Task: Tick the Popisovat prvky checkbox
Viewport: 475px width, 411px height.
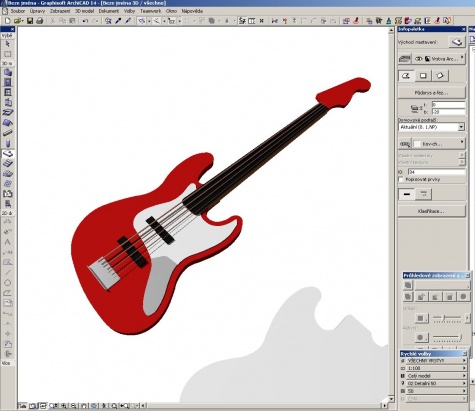Action: click(401, 179)
